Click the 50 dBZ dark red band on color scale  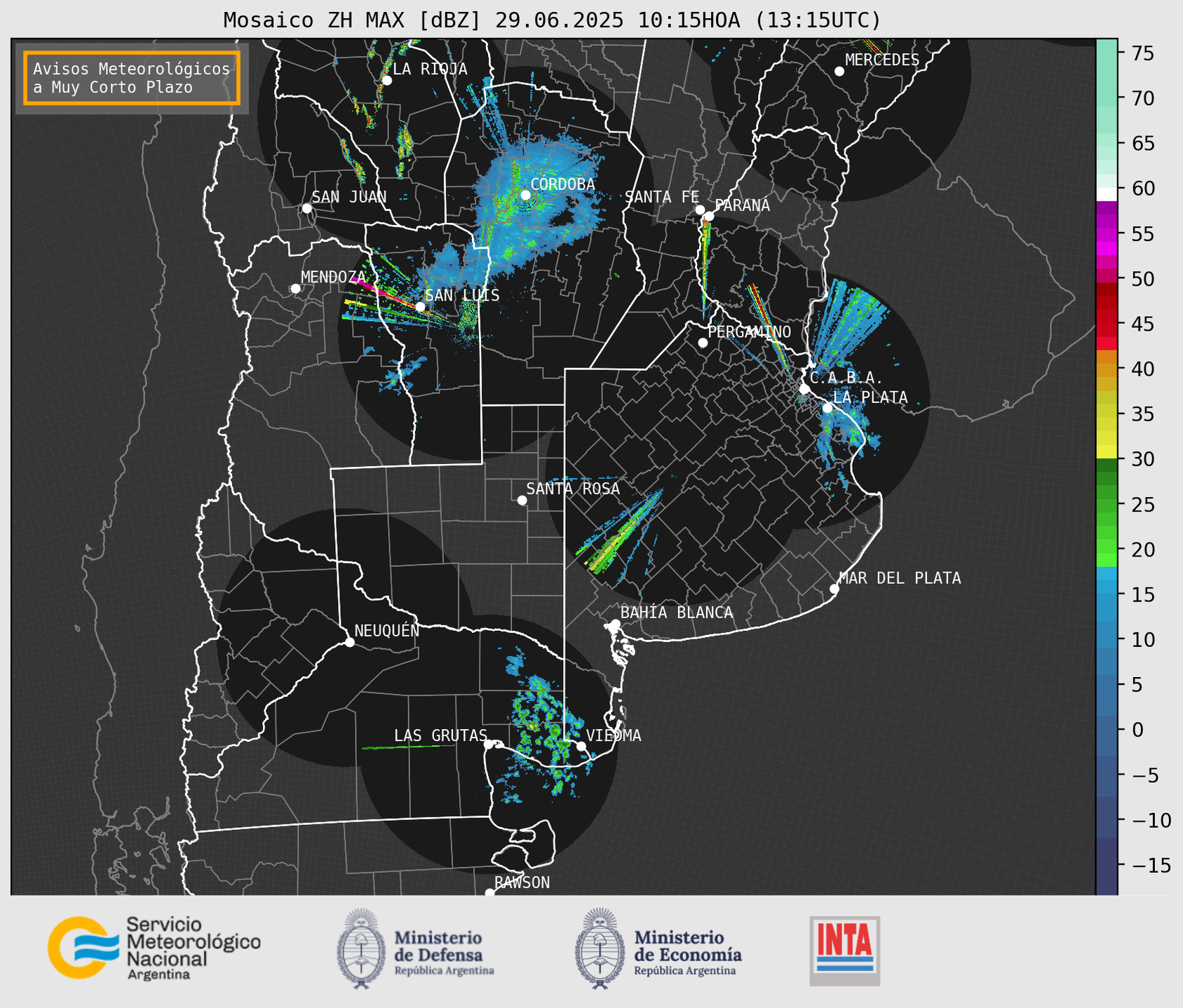click(1107, 287)
